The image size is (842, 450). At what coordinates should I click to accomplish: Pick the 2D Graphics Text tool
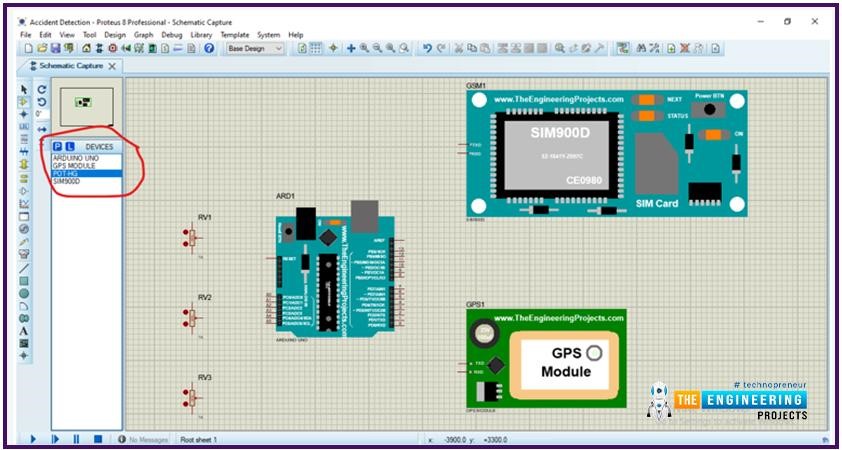[x=24, y=331]
